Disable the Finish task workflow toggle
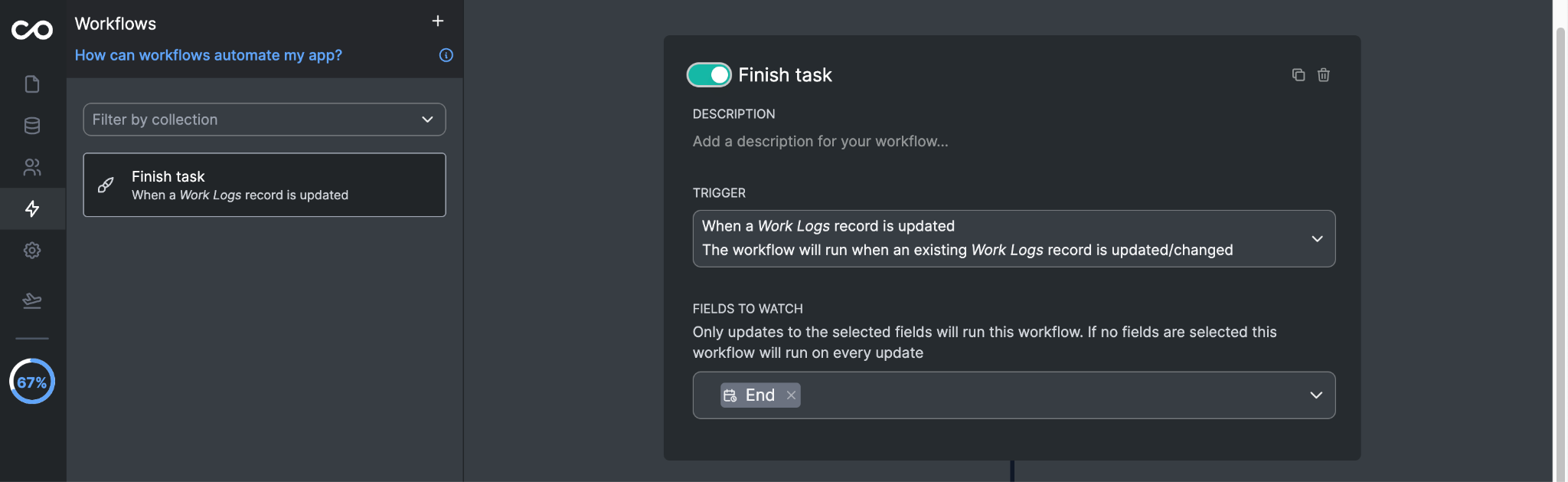The image size is (1568, 482). pyautogui.click(x=708, y=75)
